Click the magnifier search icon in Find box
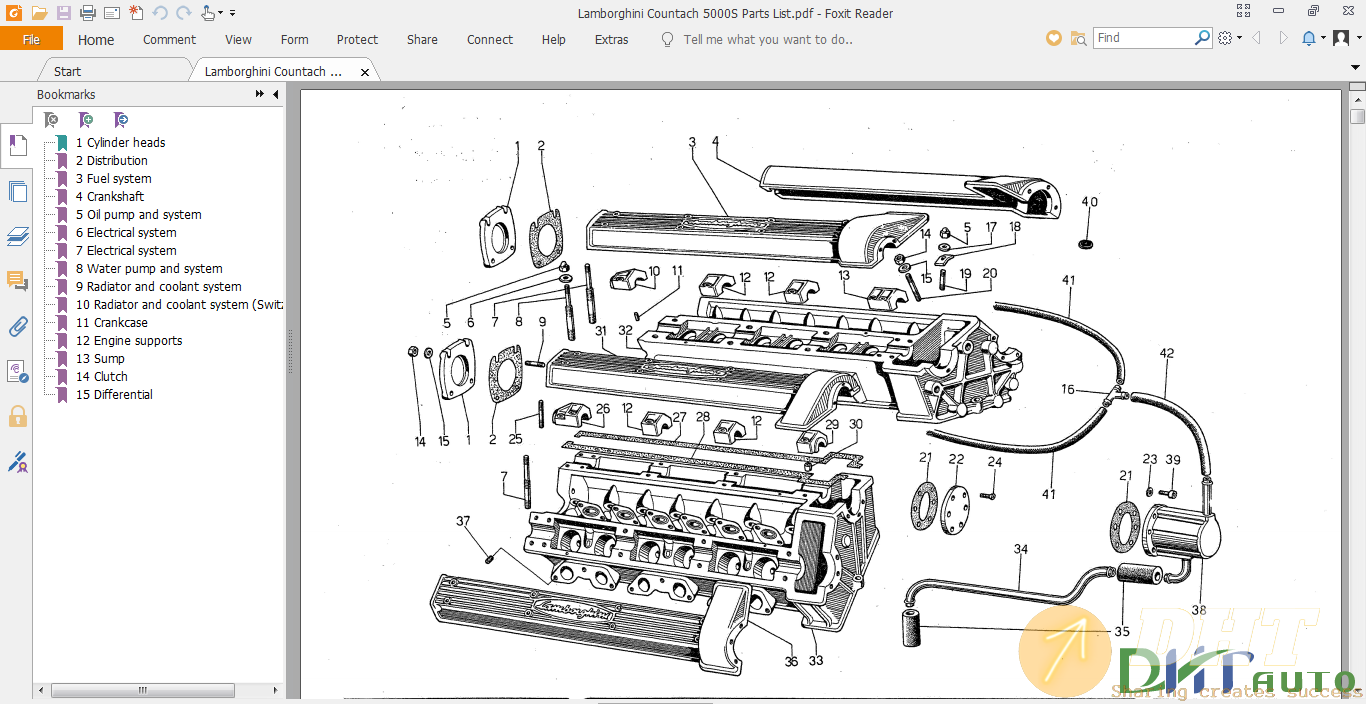 [1203, 38]
